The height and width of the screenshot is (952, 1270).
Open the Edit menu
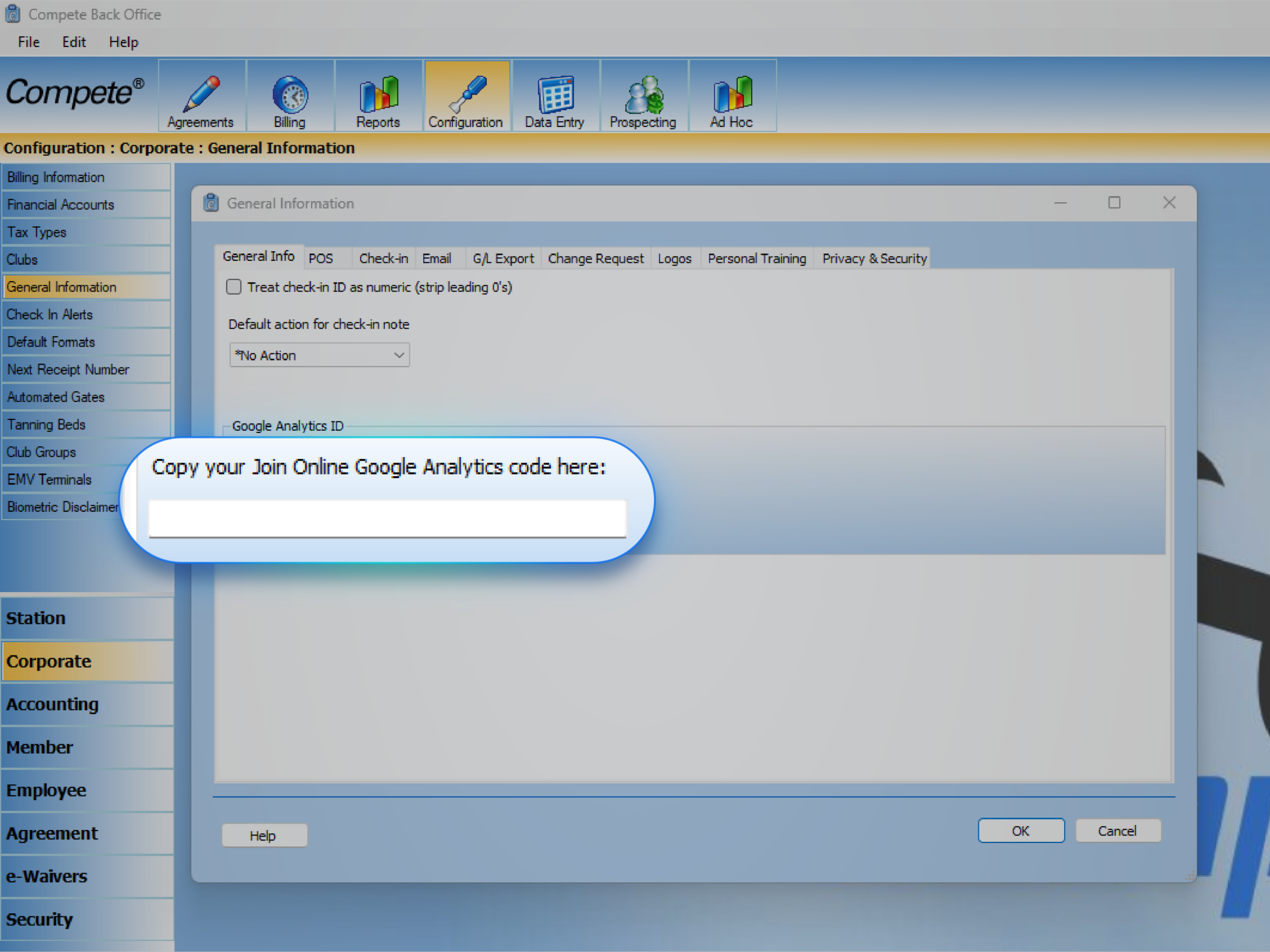[74, 42]
